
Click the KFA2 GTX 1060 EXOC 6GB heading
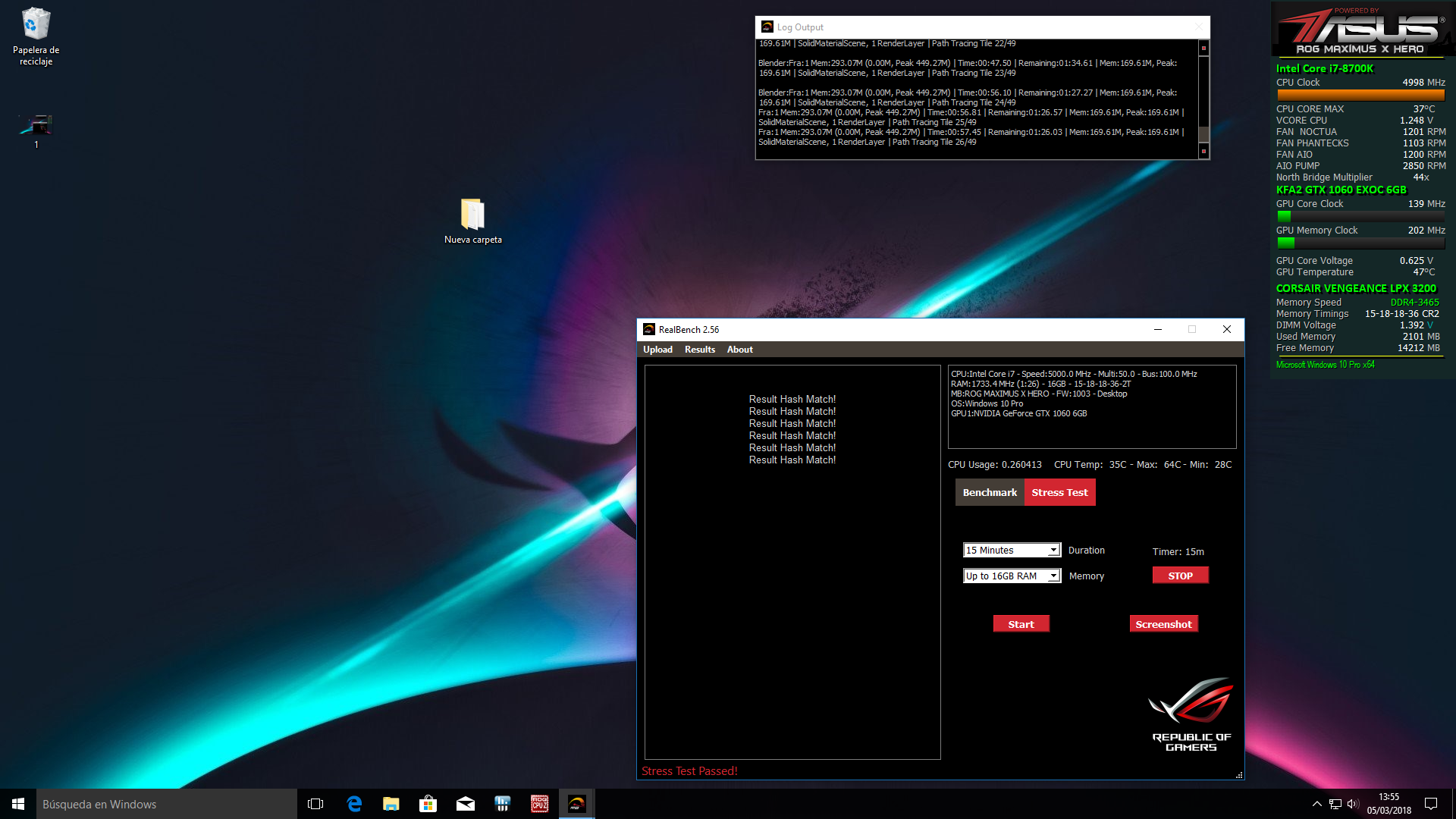1341,190
